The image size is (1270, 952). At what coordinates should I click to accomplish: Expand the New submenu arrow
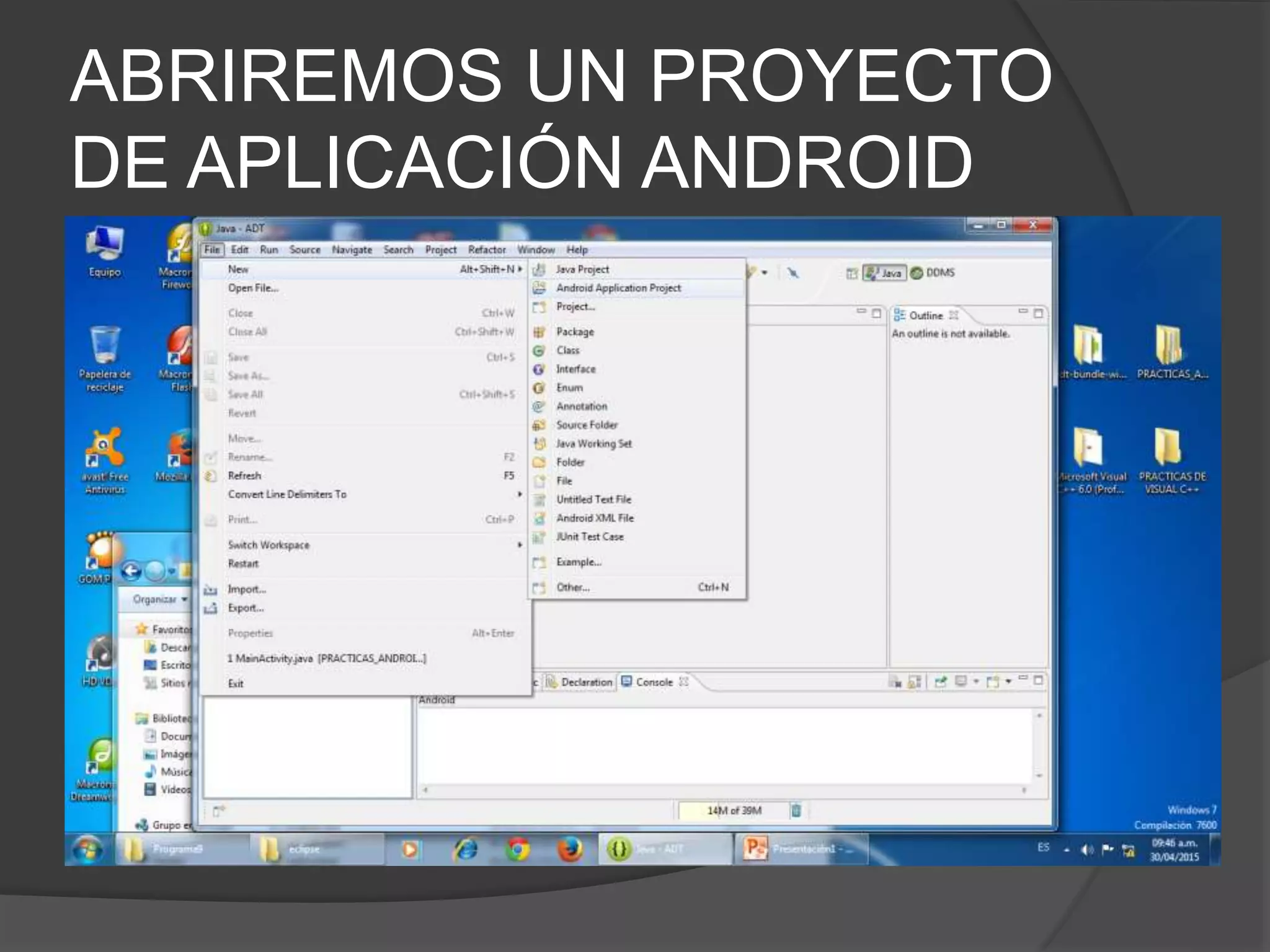pyautogui.click(x=520, y=269)
